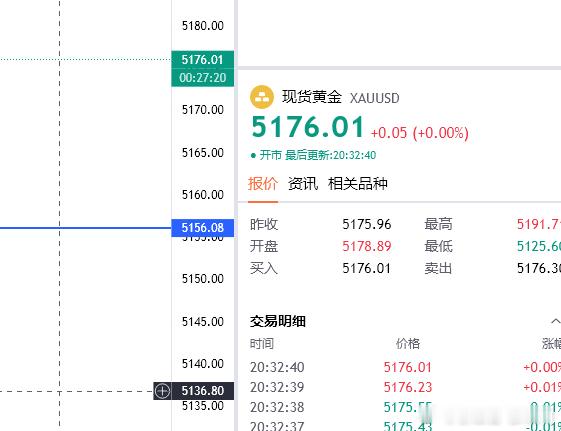This screenshot has height=431, width=561.
Task: Click the 昨收 value 5175.96
Action: pos(367,224)
